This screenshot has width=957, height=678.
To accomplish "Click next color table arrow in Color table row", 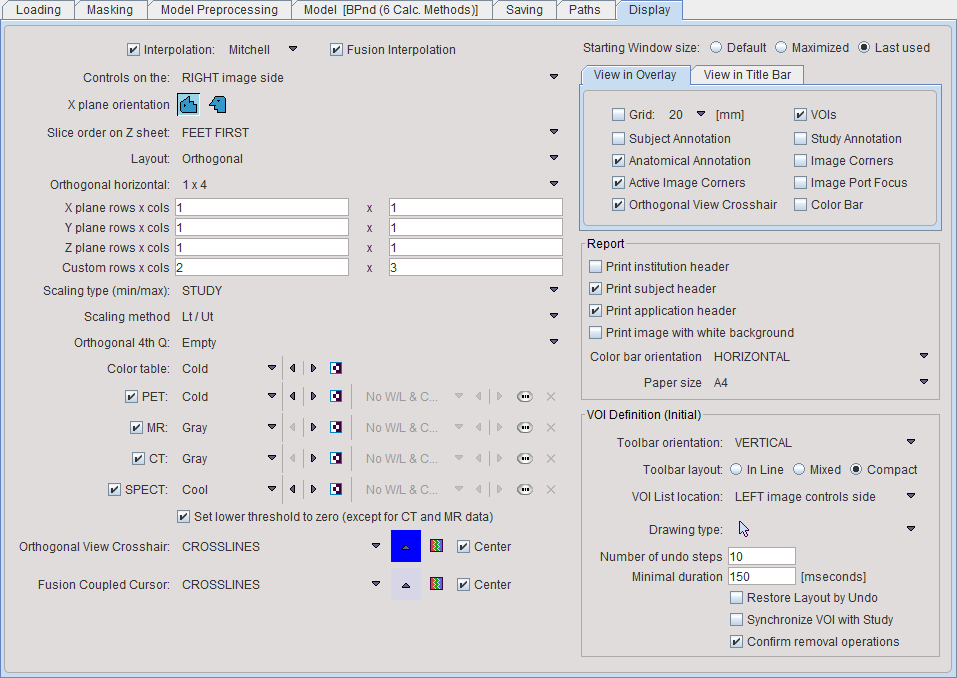I will click(x=313, y=368).
